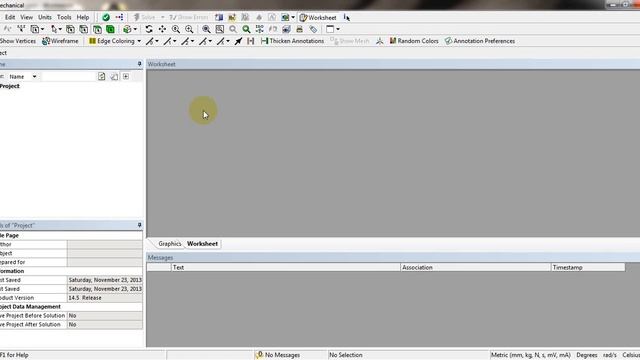
Task: Click the Metric units status bar entry
Action: click(x=531, y=355)
